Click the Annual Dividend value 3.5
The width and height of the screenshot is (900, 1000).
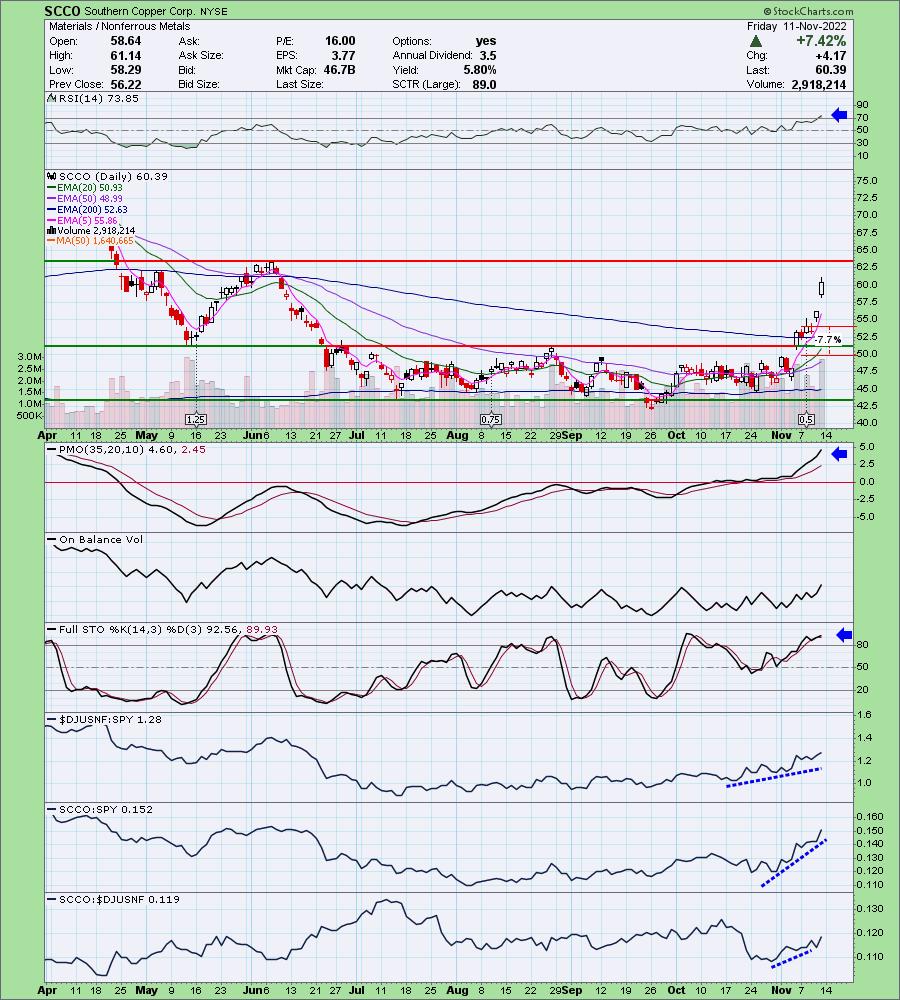pyautogui.click(x=488, y=55)
